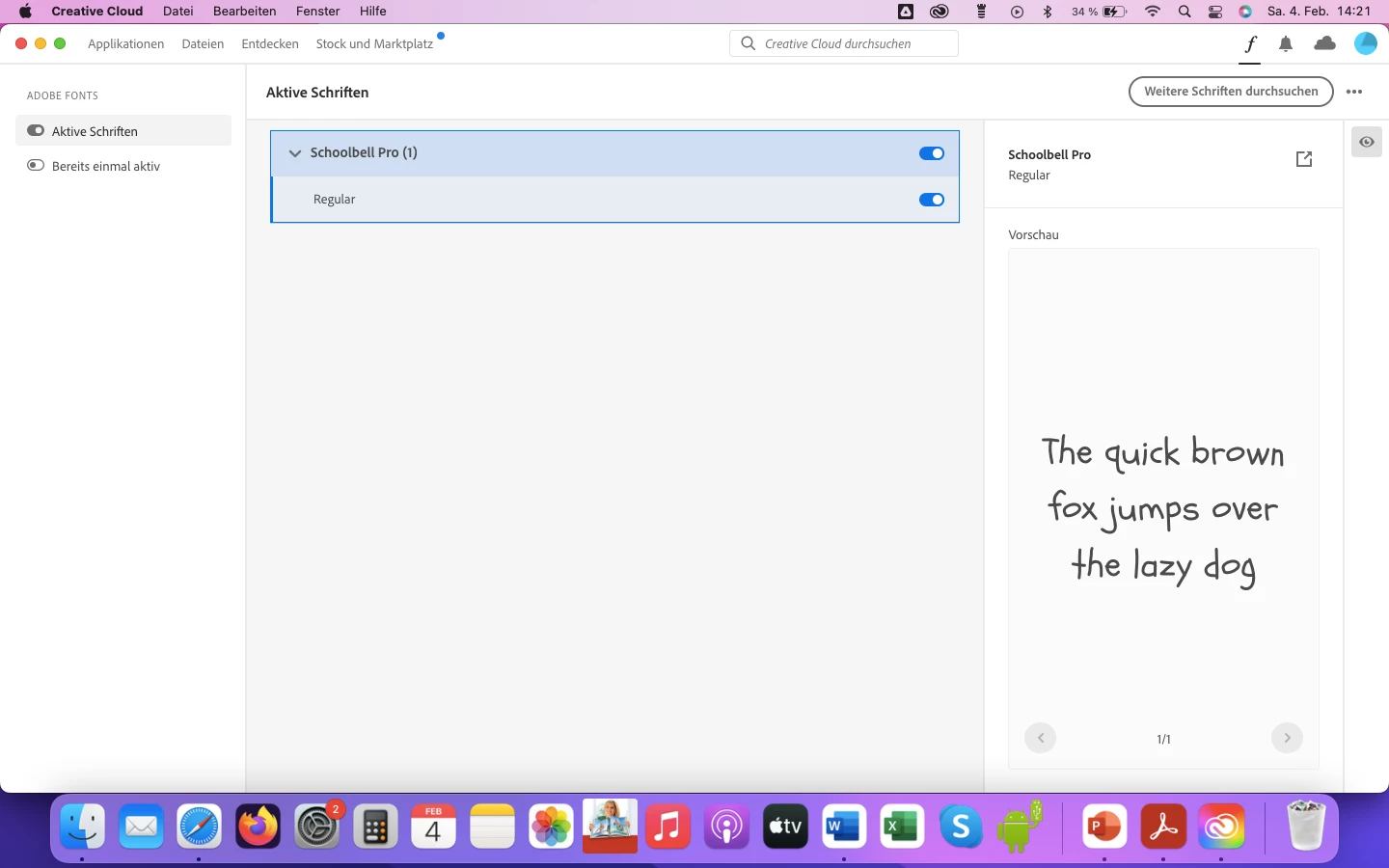Open the Creative Cloud app menu
Screen dimensions: 1389x868
click(97, 12)
